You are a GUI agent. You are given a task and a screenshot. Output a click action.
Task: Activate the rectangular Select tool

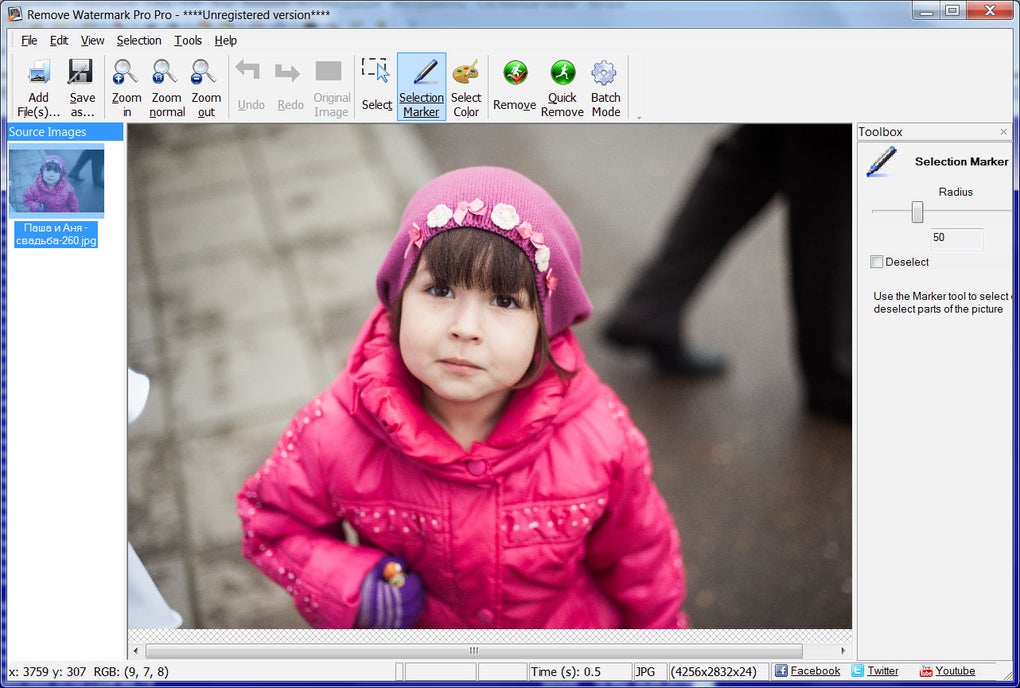pyautogui.click(x=376, y=70)
